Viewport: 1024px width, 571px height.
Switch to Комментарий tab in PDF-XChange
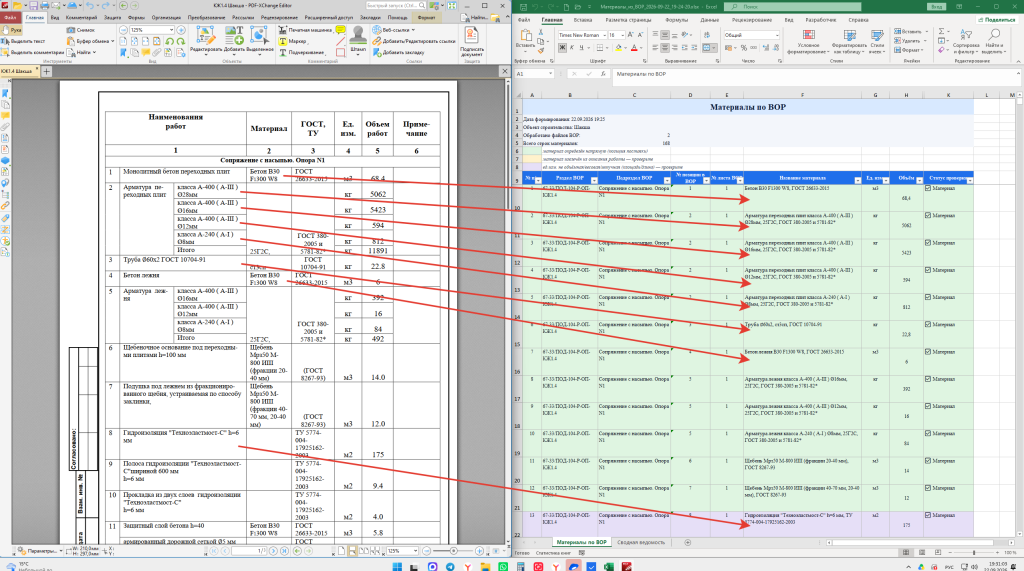tap(82, 18)
